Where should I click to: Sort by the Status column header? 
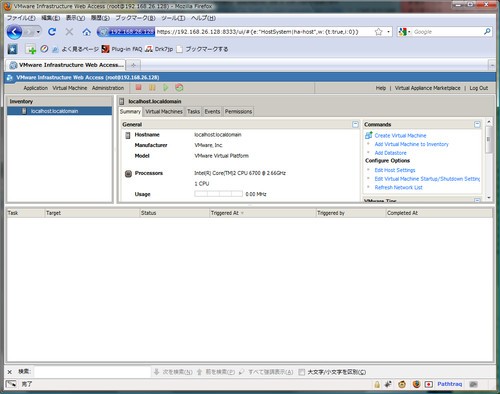[174, 213]
